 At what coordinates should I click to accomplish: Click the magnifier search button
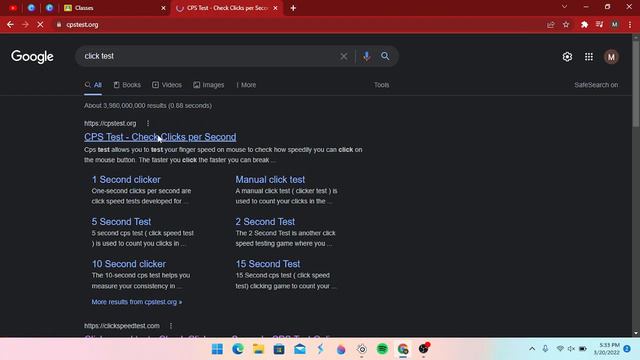[385, 56]
